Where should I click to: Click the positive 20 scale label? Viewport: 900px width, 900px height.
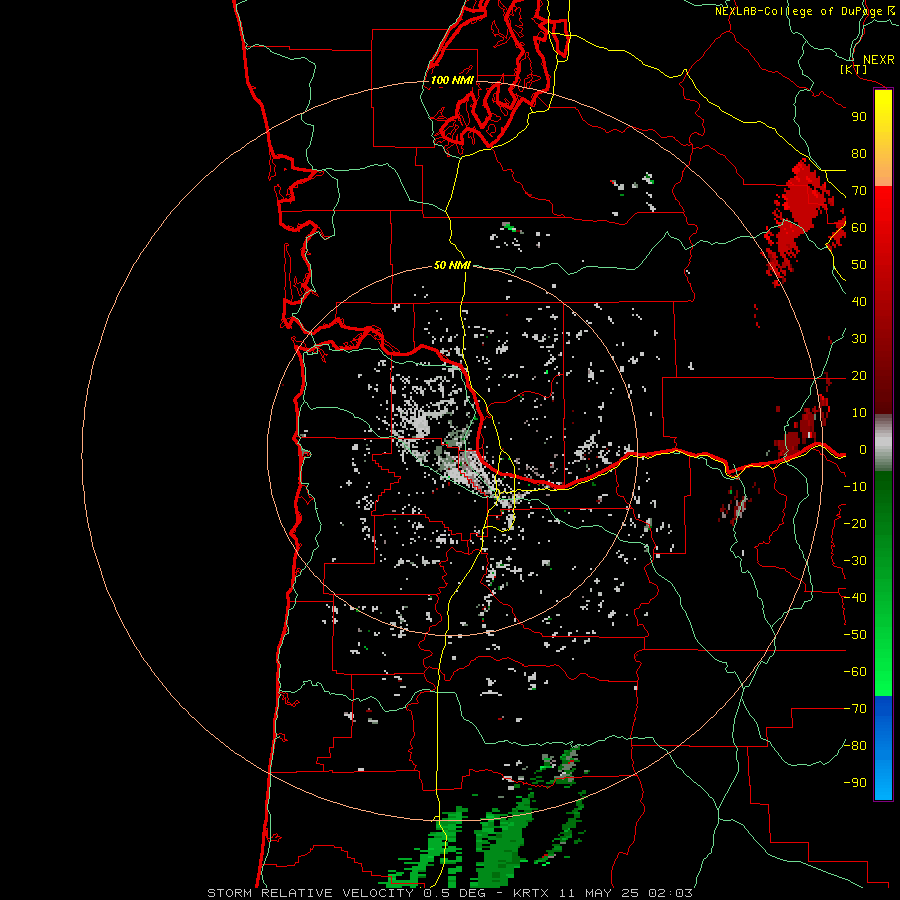pyautogui.click(x=859, y=375)
